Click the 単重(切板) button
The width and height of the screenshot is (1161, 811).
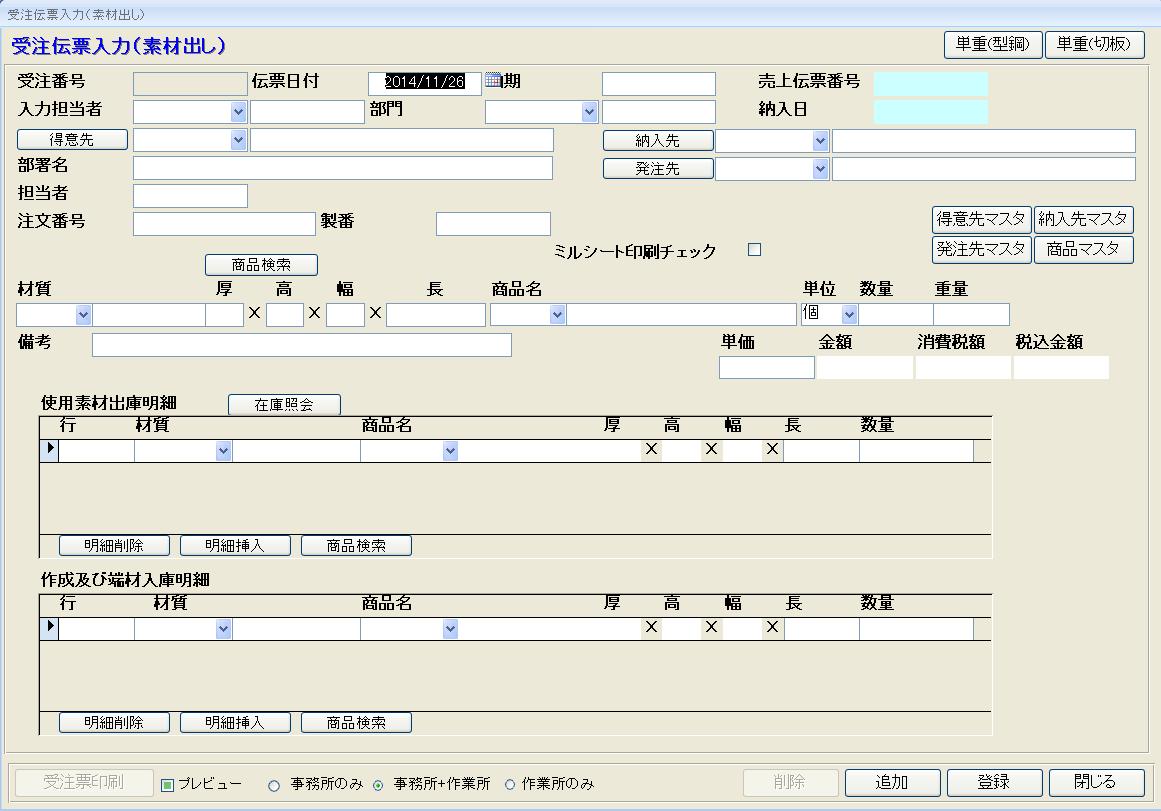click(1094, 44)
